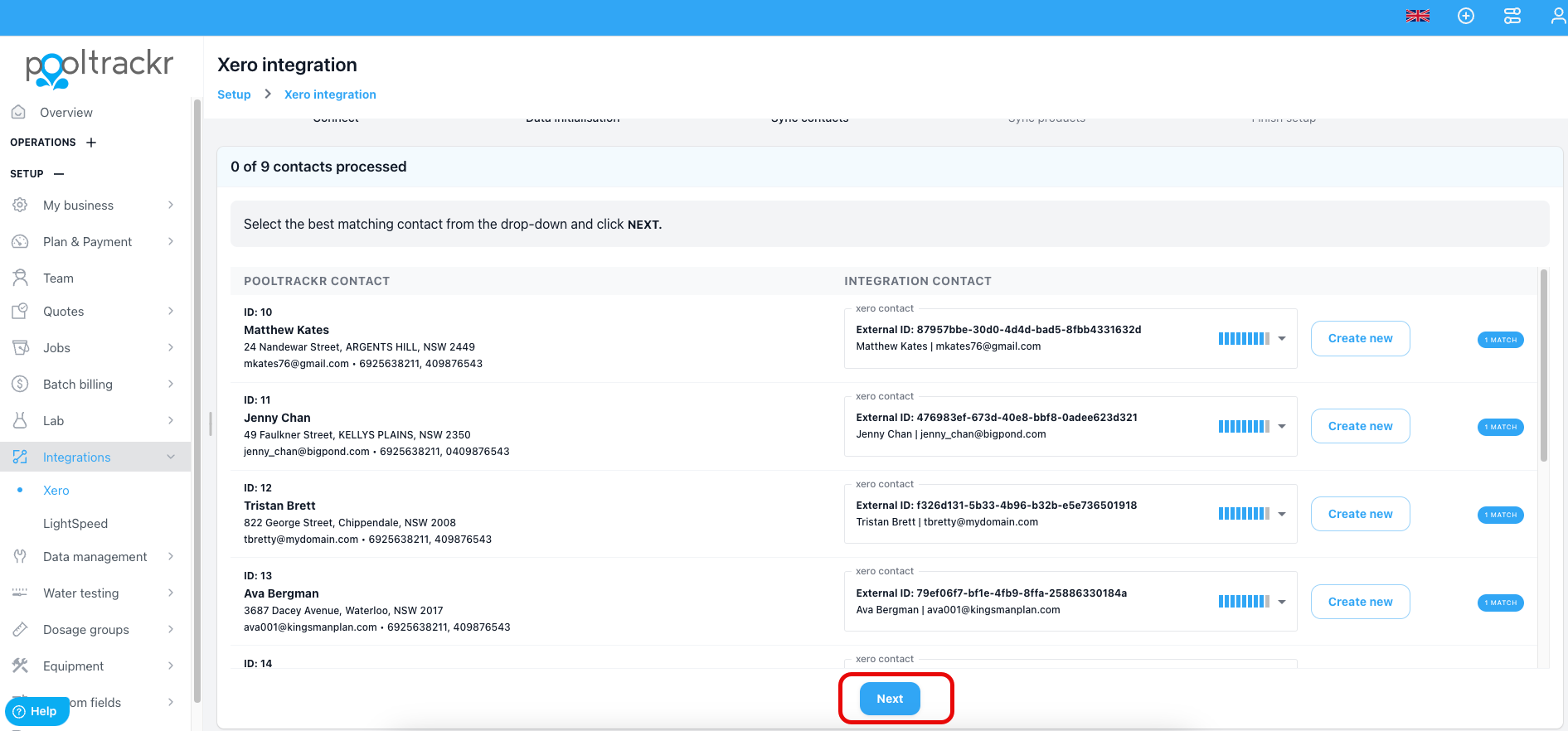Click Create new for Jenny Chan
Viewport: 1568px width, 731px height.
pyautogui.click(x=1361, y=426)
